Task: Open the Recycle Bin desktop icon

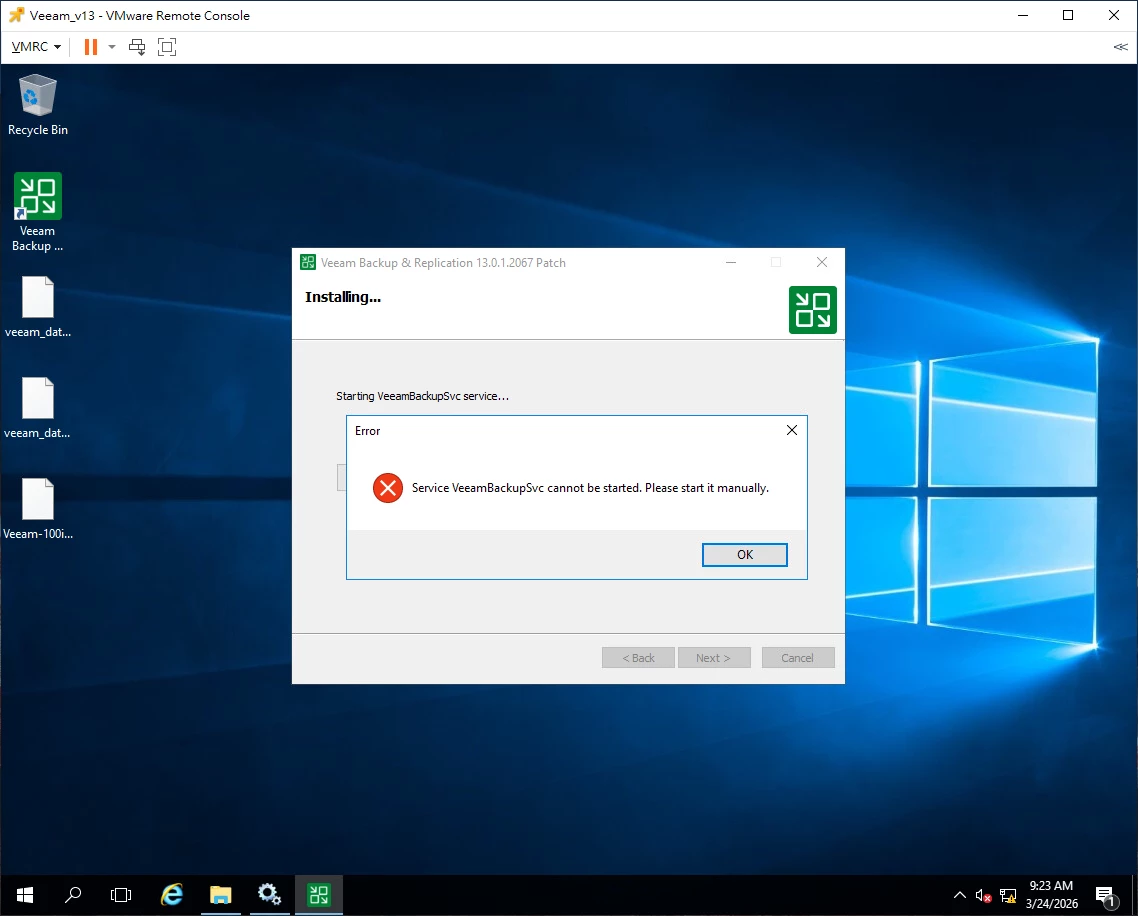Action: (x=38, y=105)
